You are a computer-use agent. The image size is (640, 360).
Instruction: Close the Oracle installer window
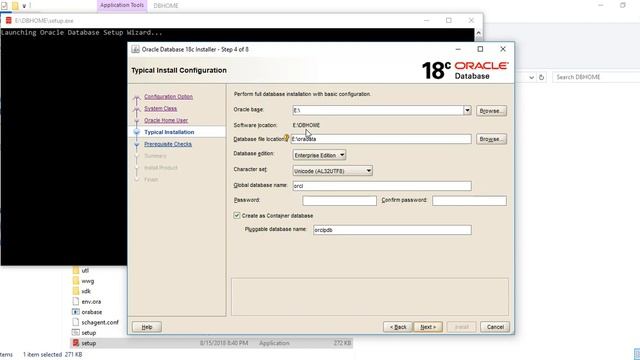click(503, 49)
